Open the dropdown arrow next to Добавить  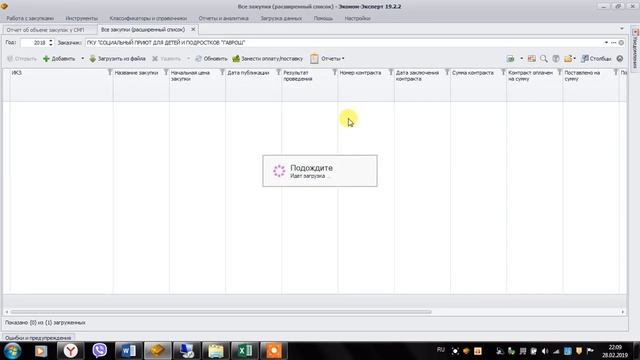82,59
